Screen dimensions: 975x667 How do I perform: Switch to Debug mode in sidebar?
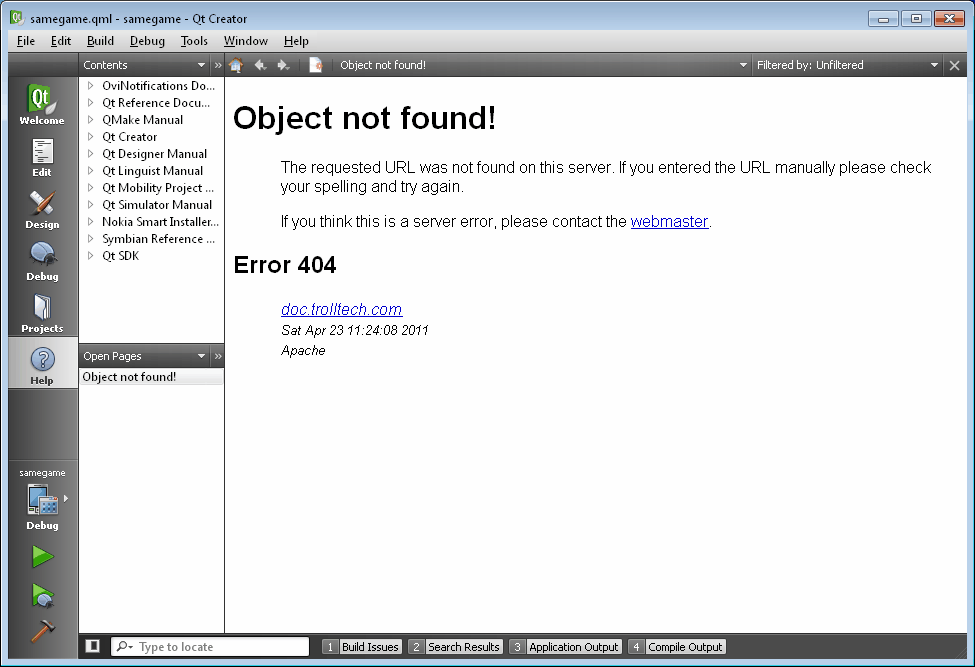(42, 260)
